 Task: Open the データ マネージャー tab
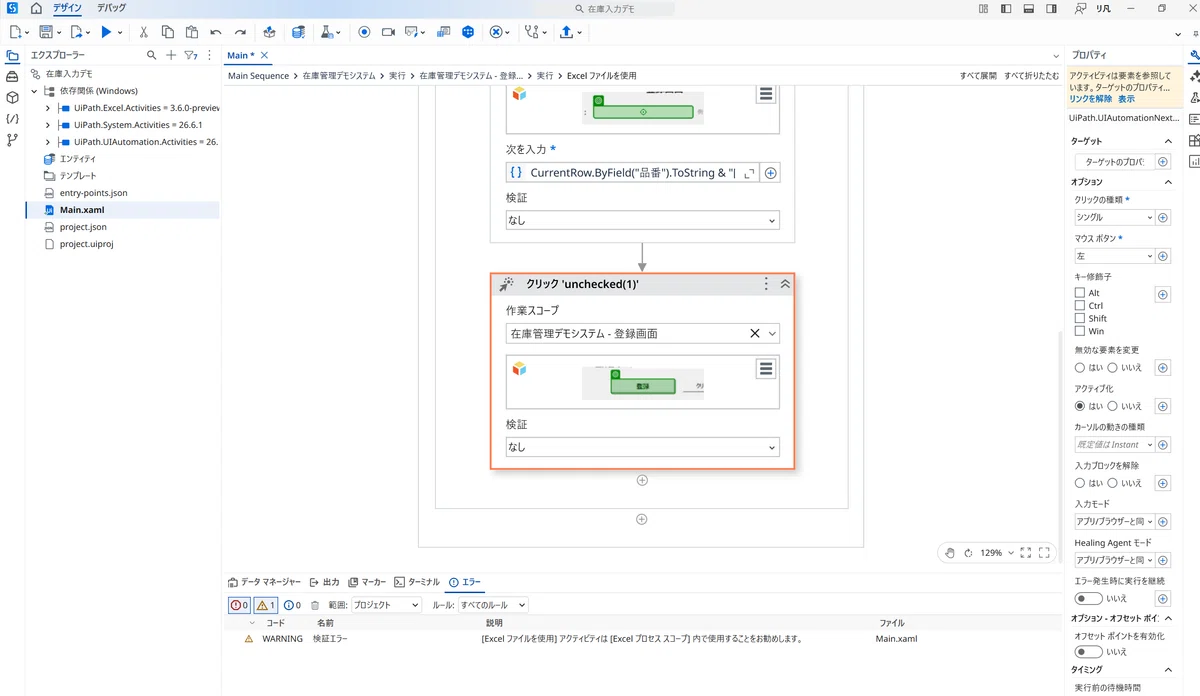(x=265, y=582)
